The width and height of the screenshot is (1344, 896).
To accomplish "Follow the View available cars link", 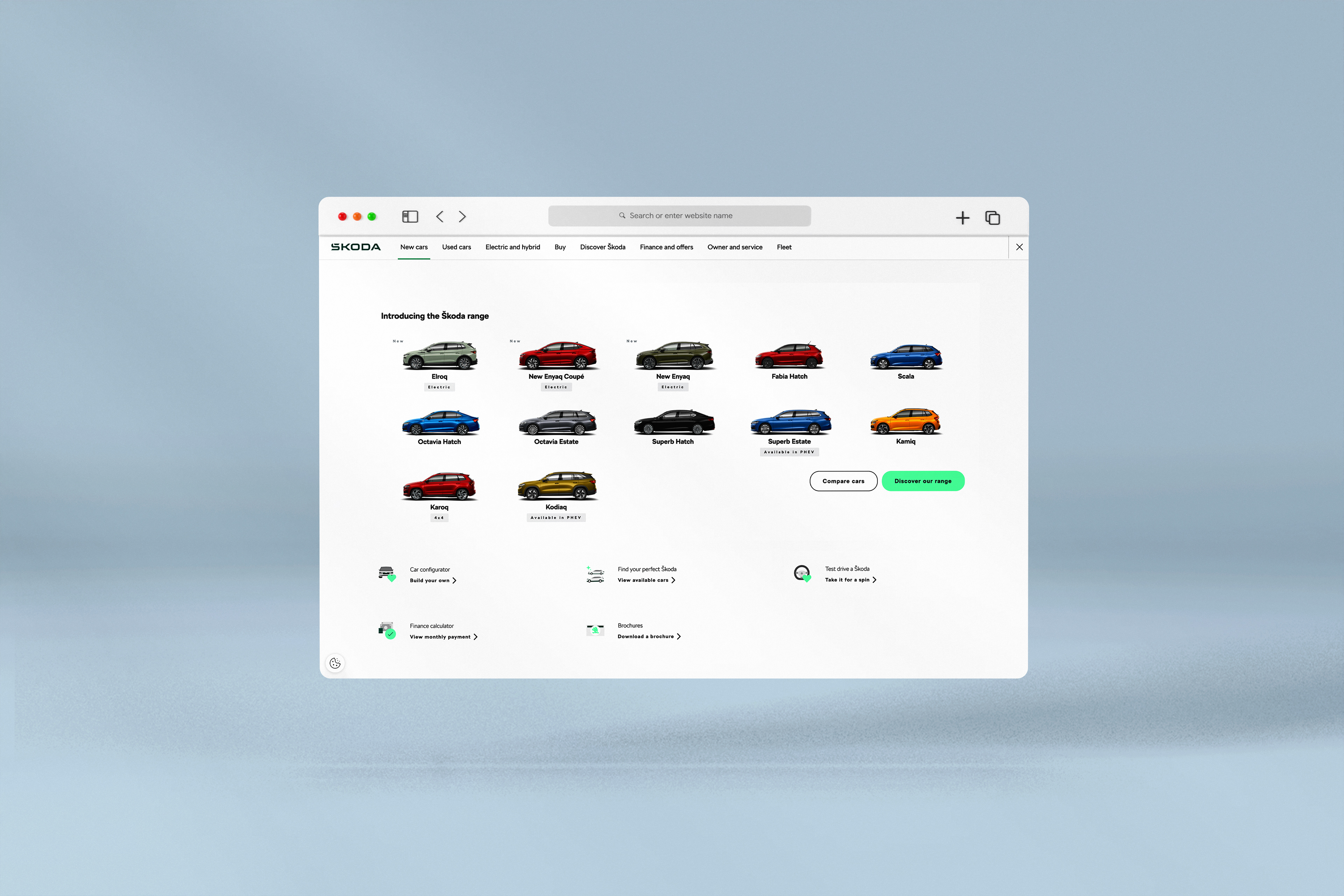I will [646, 580].
